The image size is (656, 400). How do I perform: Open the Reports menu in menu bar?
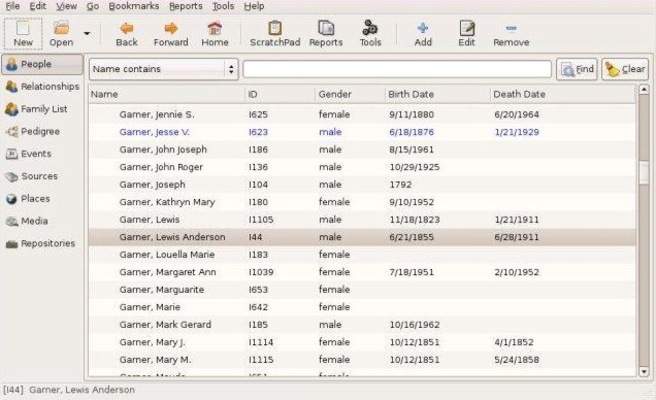(185, 6)
